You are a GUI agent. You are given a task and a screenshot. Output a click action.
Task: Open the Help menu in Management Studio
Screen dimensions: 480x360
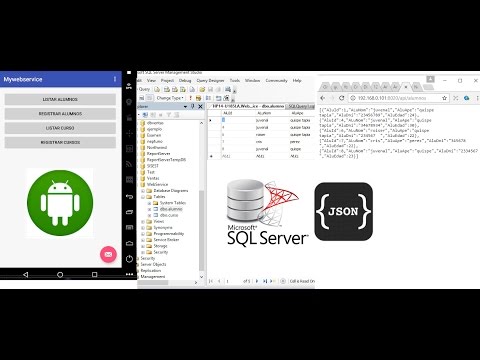[x=297, y=80]
